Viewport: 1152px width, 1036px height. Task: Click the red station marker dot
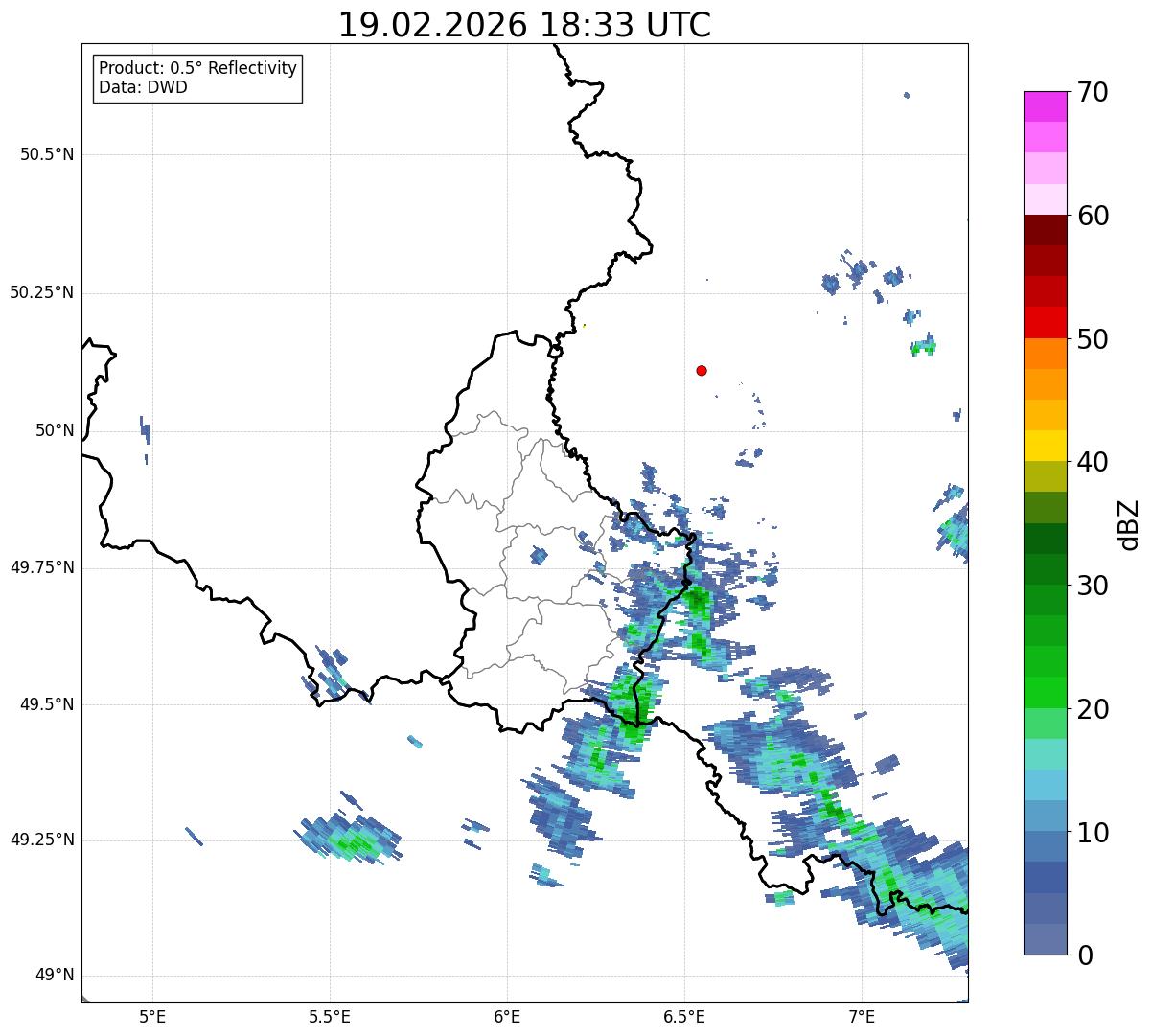pyautogui.click(x=702, y=370)
